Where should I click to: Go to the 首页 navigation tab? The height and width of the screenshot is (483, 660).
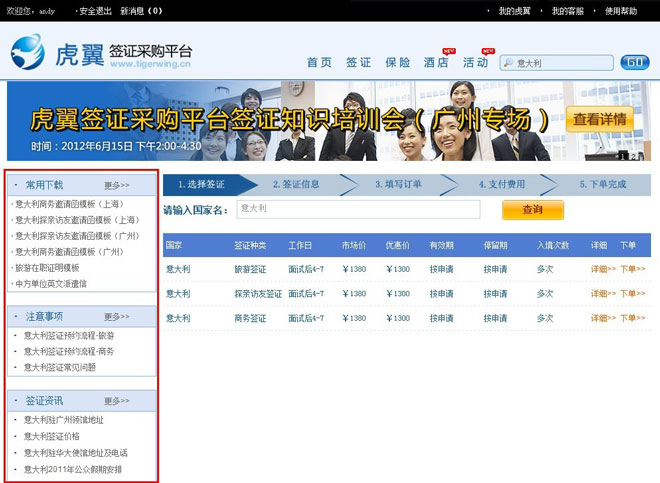[x=319, y=62]
